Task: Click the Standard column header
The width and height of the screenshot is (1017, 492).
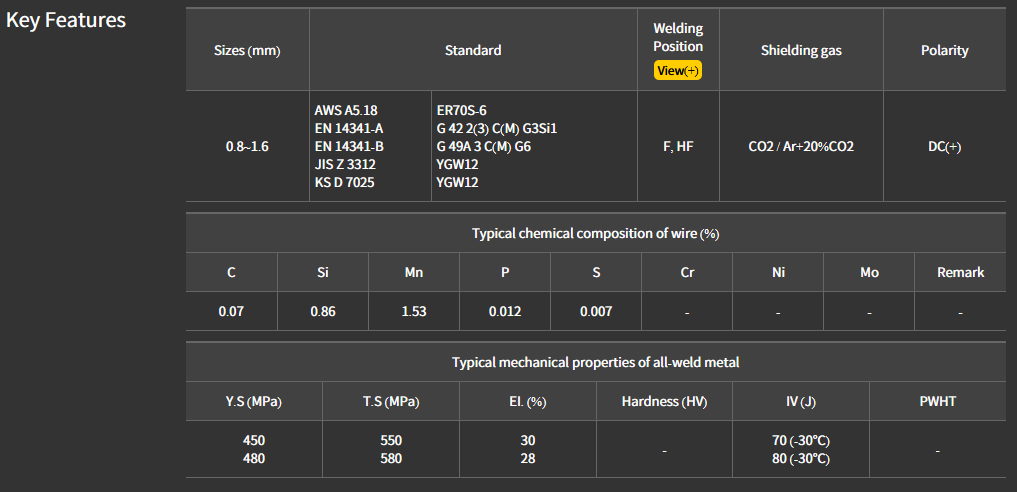Action: [x=473, y=50]
